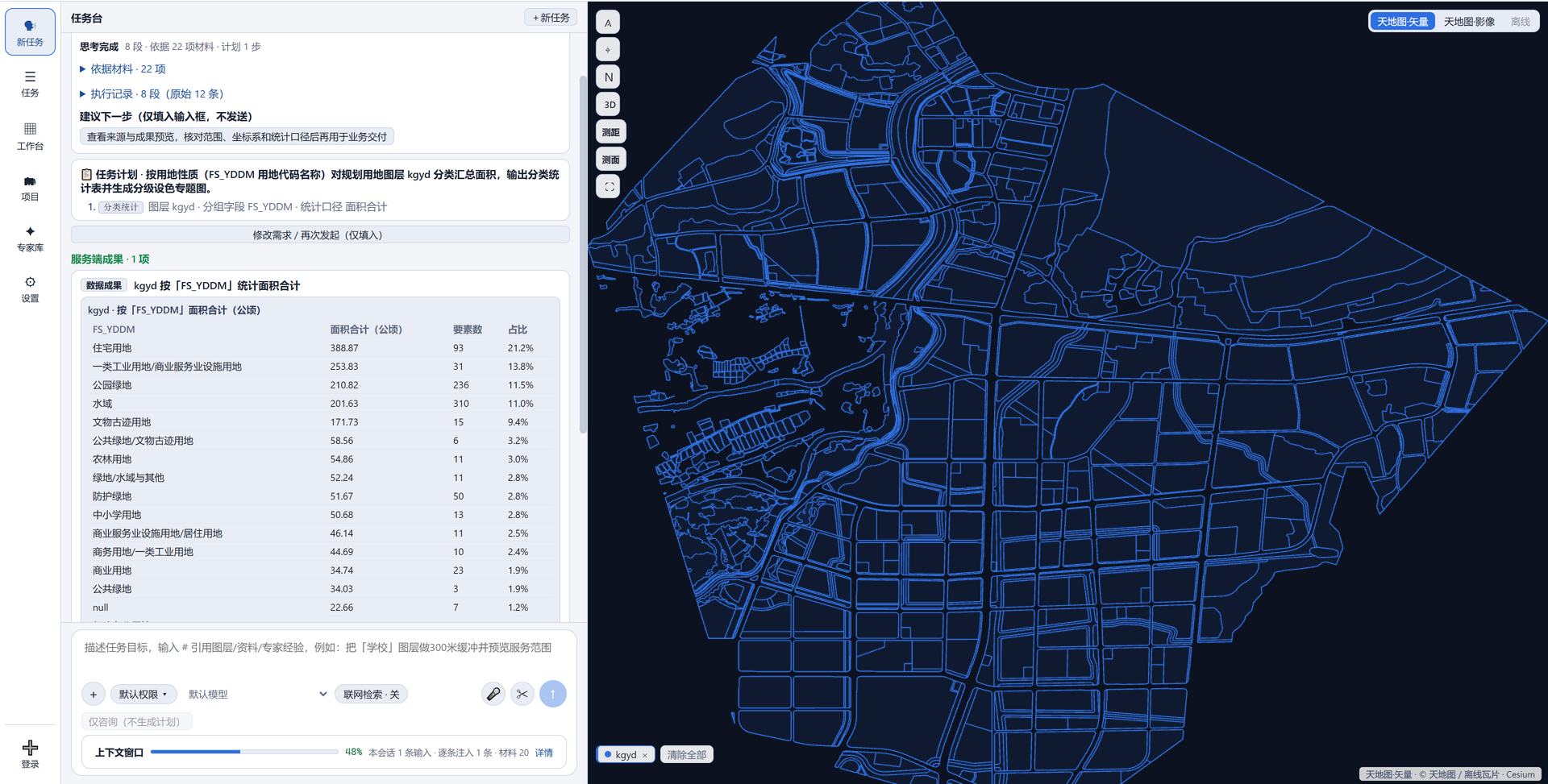The image size is (1548, 784).
Task: Open 项目 from the sidebar
Action: tap(30, 188)
